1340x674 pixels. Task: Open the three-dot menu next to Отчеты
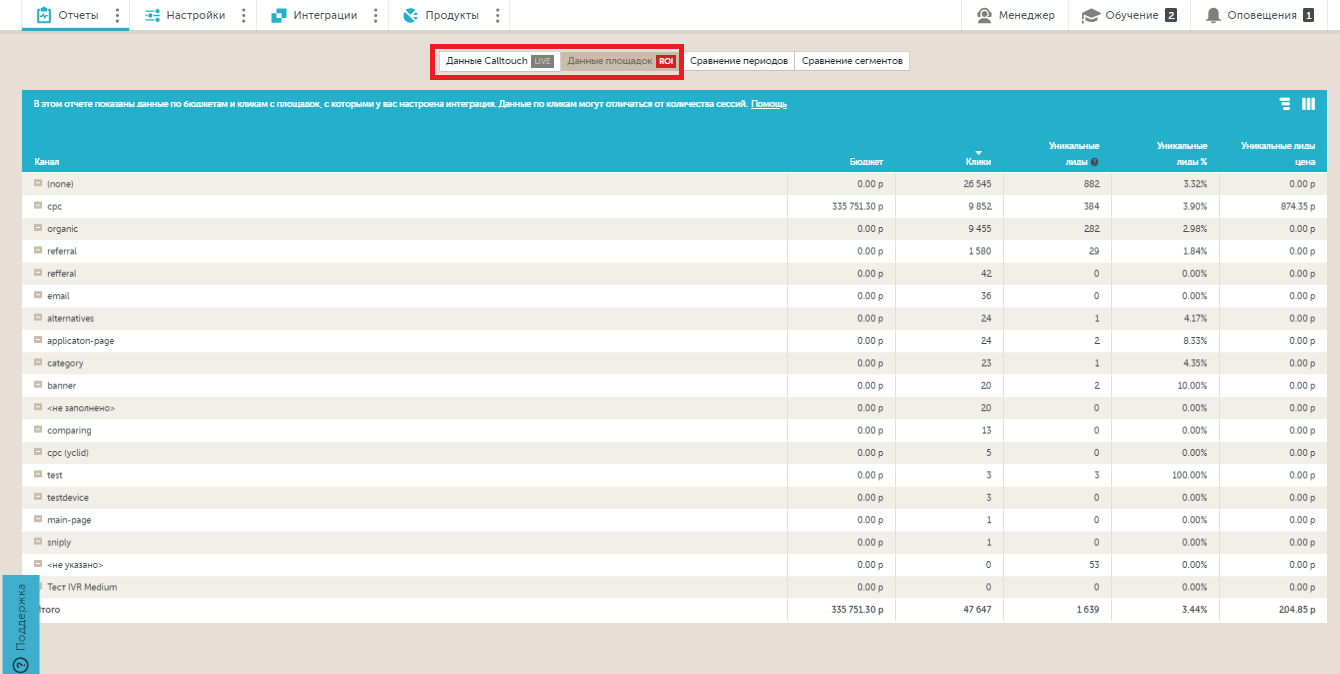[117, 15]
